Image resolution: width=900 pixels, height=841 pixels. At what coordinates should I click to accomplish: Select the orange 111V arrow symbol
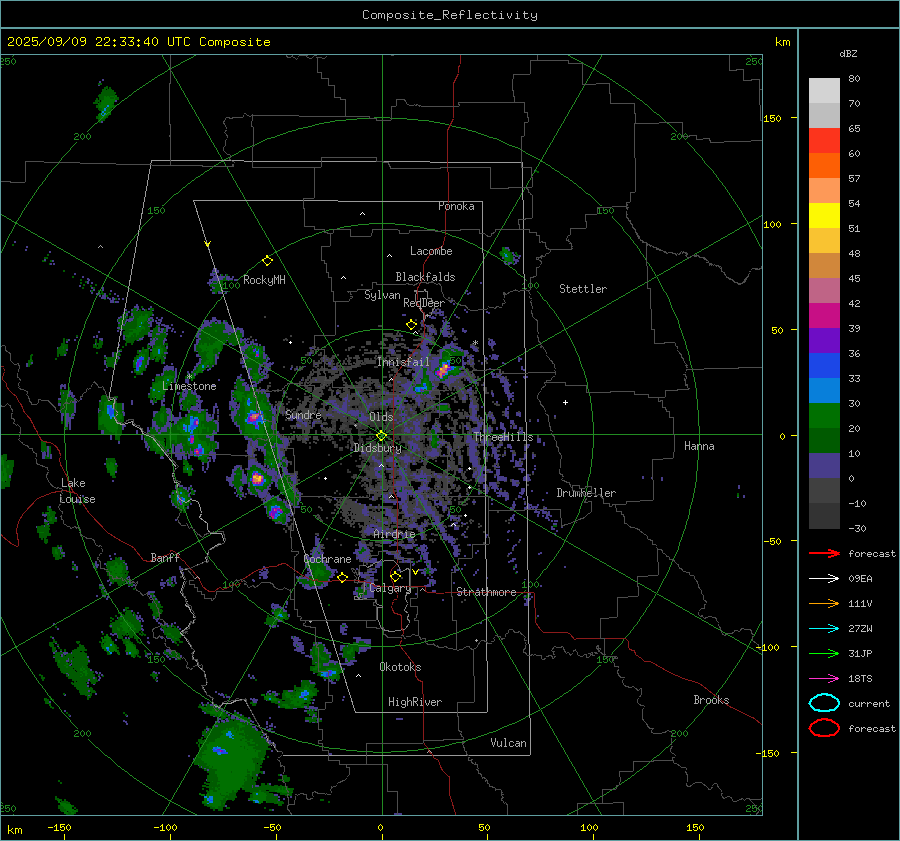(824, 603)
